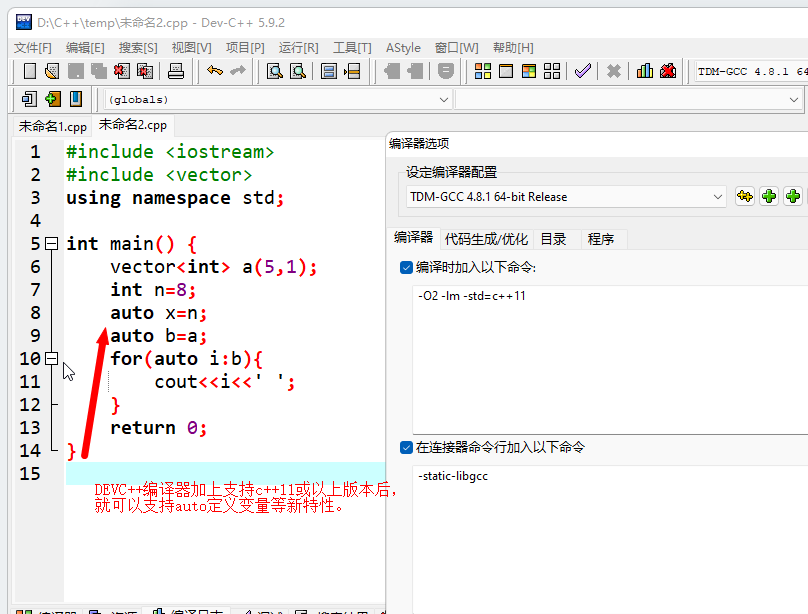Open the 搜索[S] menu
Image resolution: width=808 pixels, height=614 pixels.
pos(138,48)
